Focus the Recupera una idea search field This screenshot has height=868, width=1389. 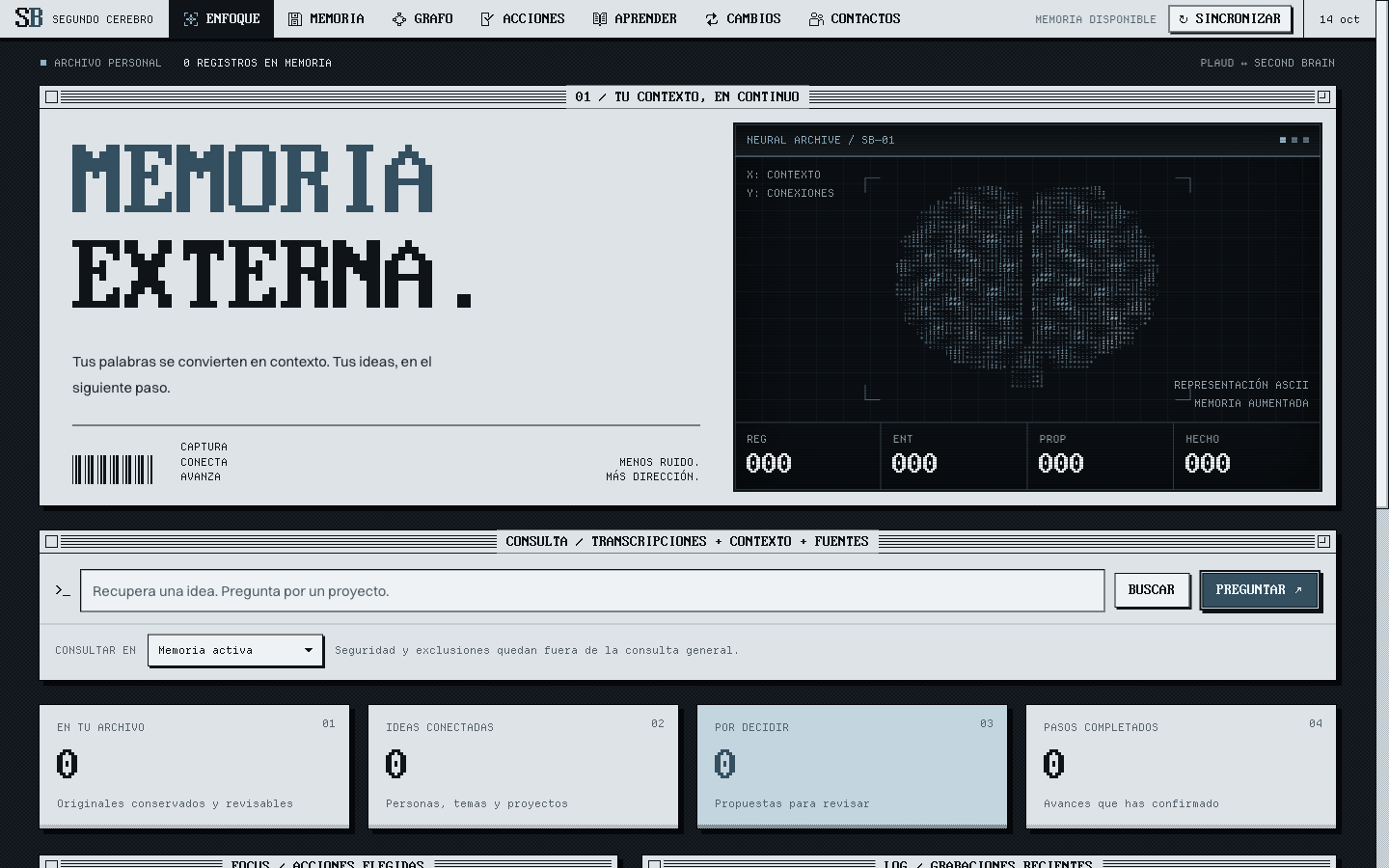tap(592, 590)
